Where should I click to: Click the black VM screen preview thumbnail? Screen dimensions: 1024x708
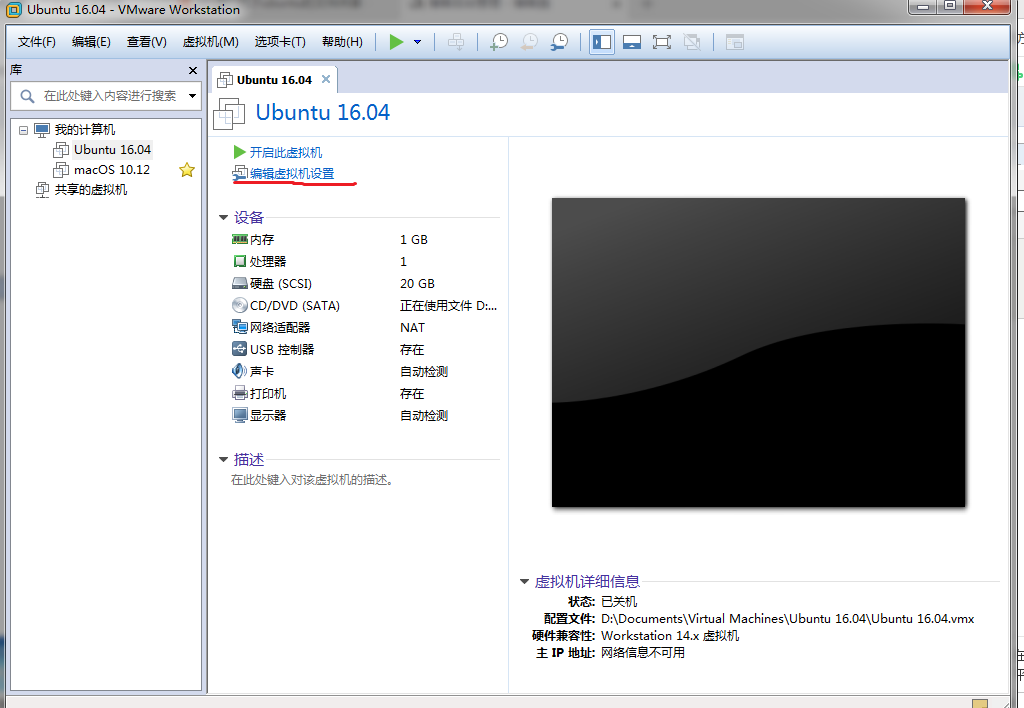coord(758,353)
